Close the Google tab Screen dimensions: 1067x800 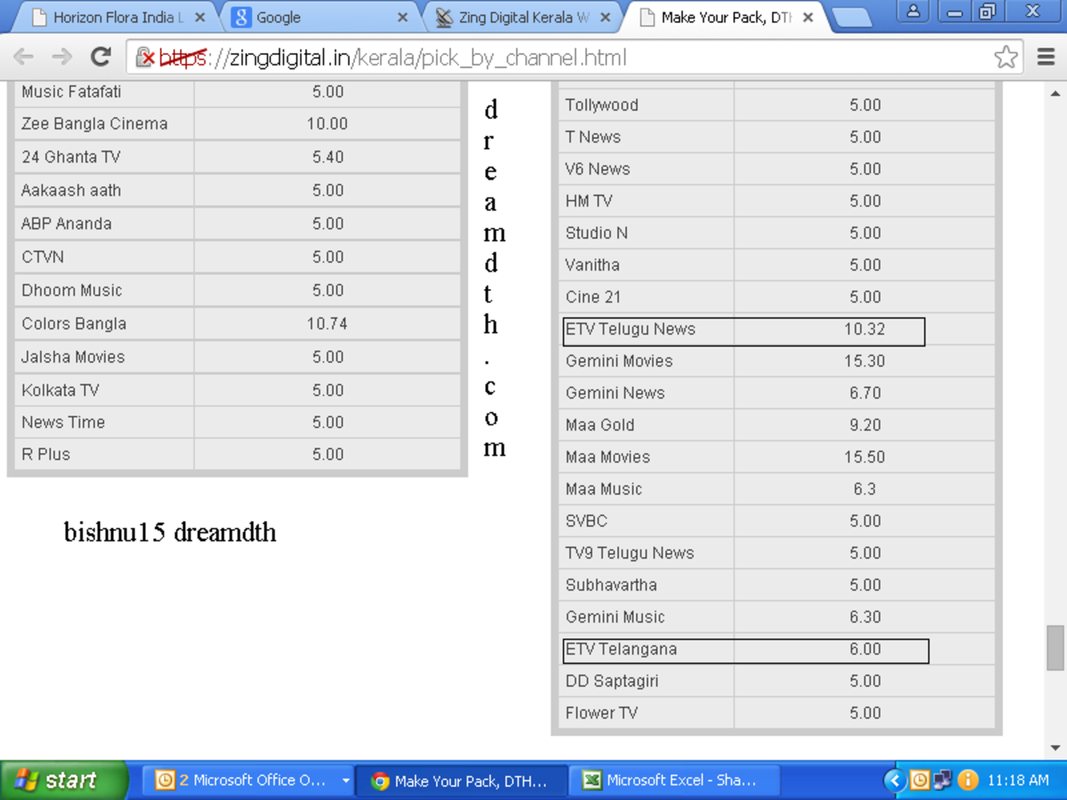click(x=402, y=18)
